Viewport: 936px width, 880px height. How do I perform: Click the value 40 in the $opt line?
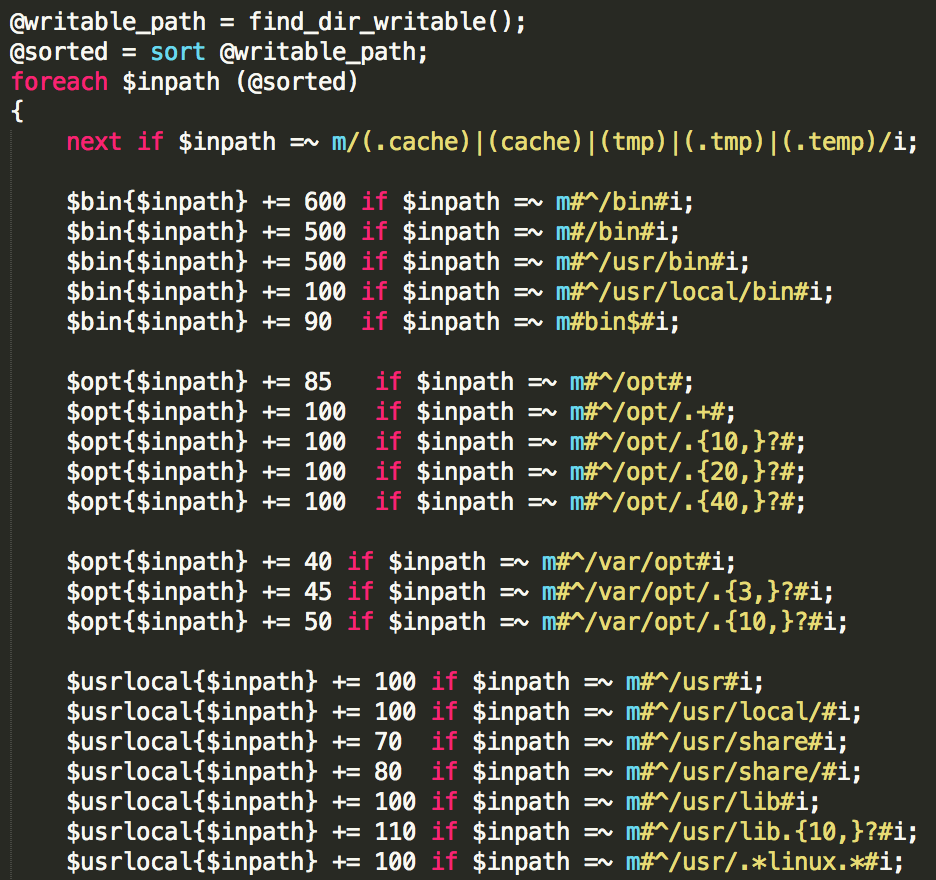click(x=318, y=562)
